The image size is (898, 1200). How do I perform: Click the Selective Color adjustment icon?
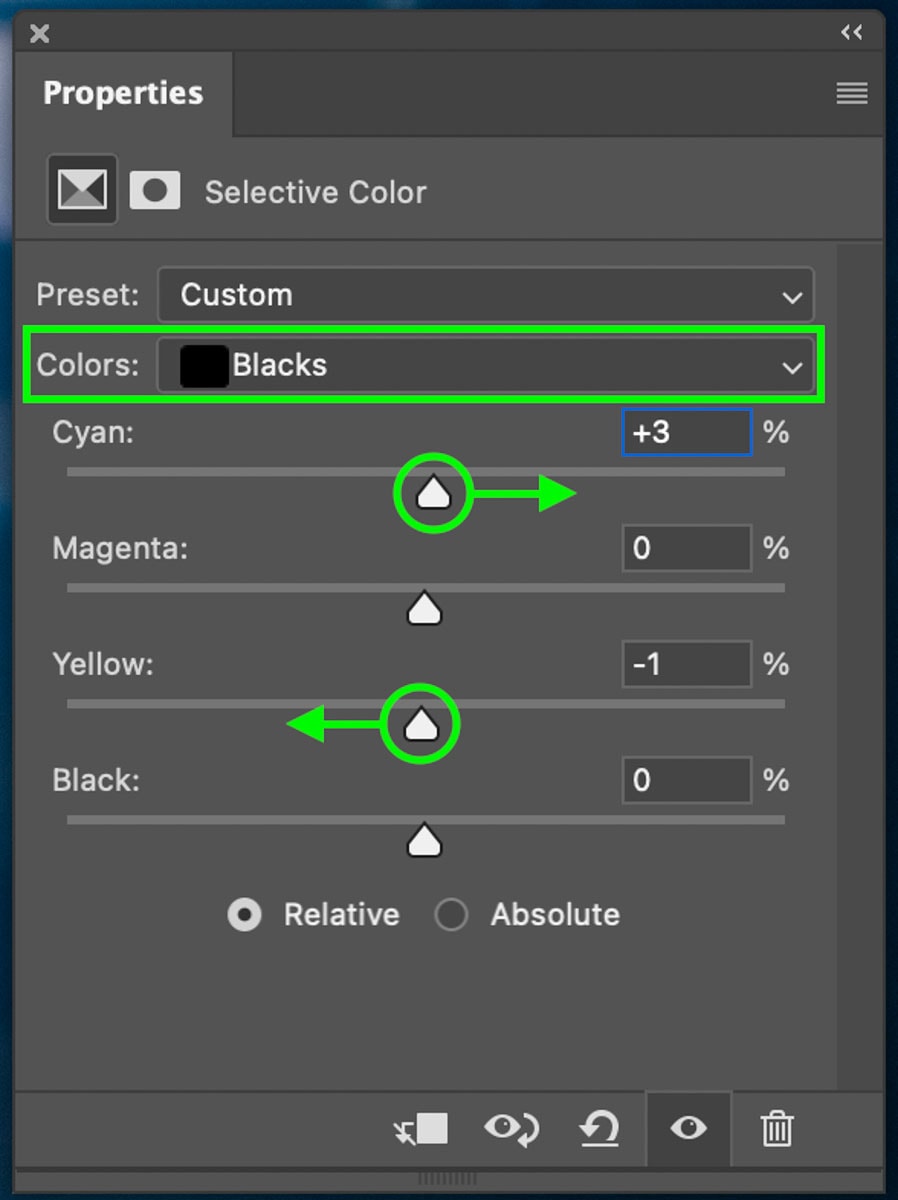[x=82, y=190]
